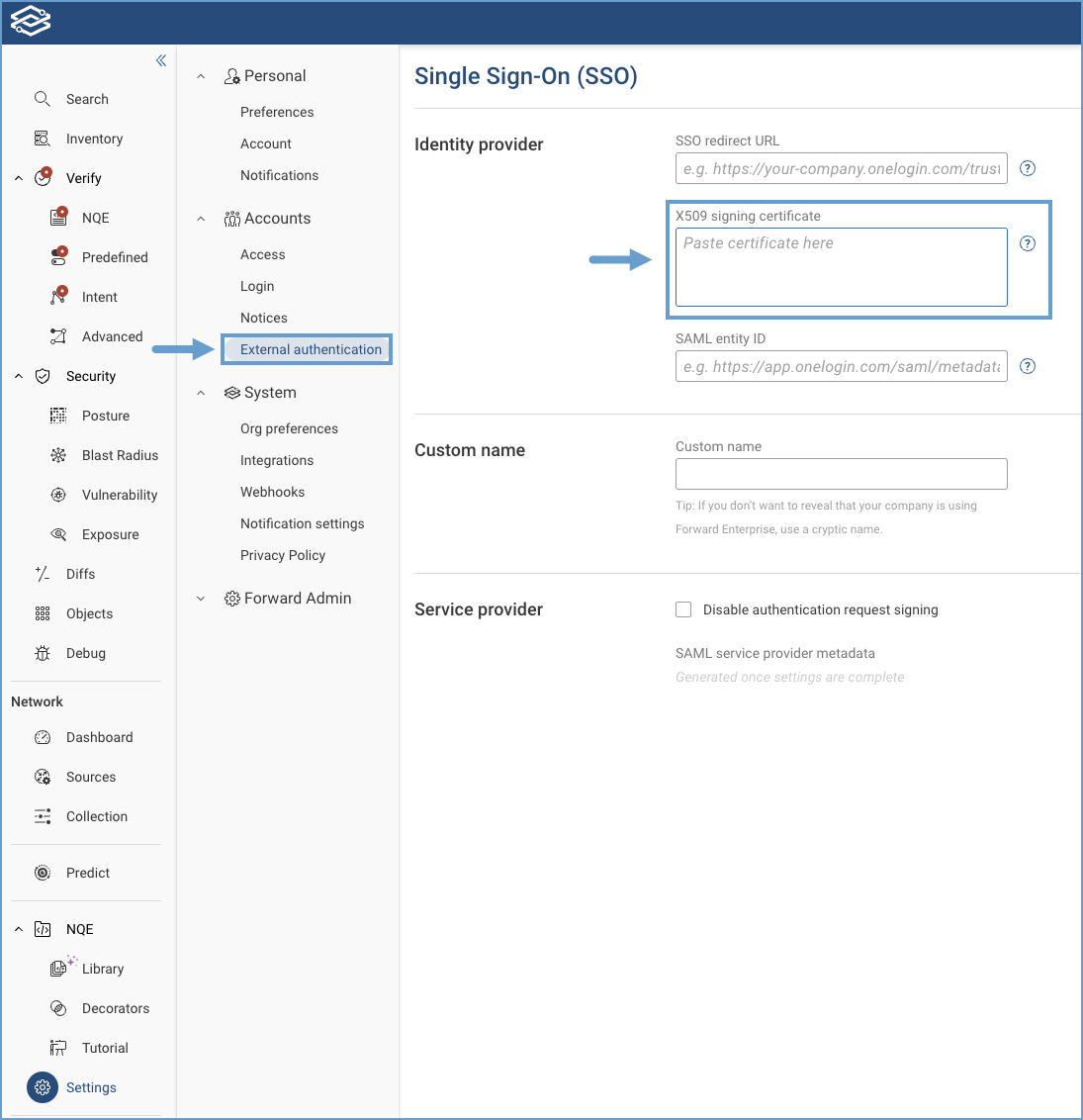This screenshot has height=1120, width=1083.
Task: Select External authentication menu item
Action: tap(311, 349)
